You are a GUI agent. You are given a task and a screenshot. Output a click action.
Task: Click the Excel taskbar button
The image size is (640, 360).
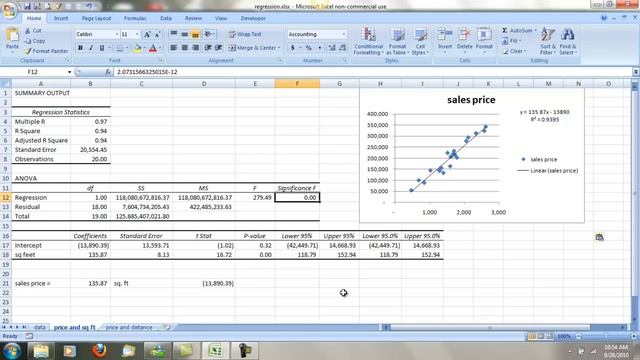(215, 350)
